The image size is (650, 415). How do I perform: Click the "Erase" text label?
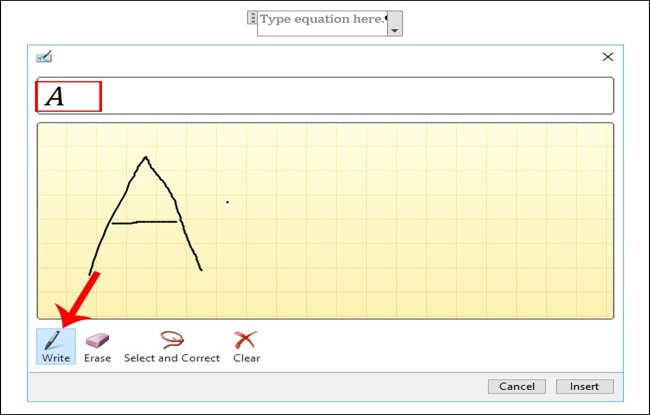(x=97, y=358)
